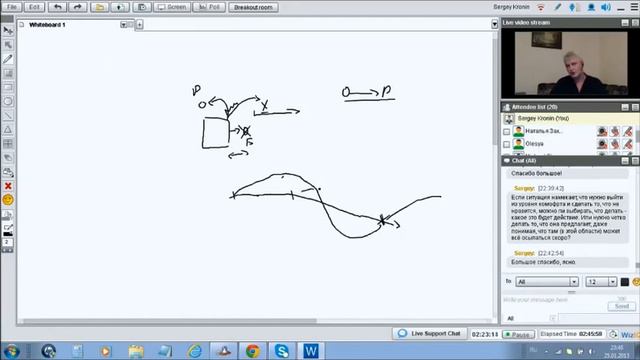Image resolution: width=640 pixels, height=360 pixels.
Task: Insert a grid or table with grid tool
Action: click(x=8, y=144)
